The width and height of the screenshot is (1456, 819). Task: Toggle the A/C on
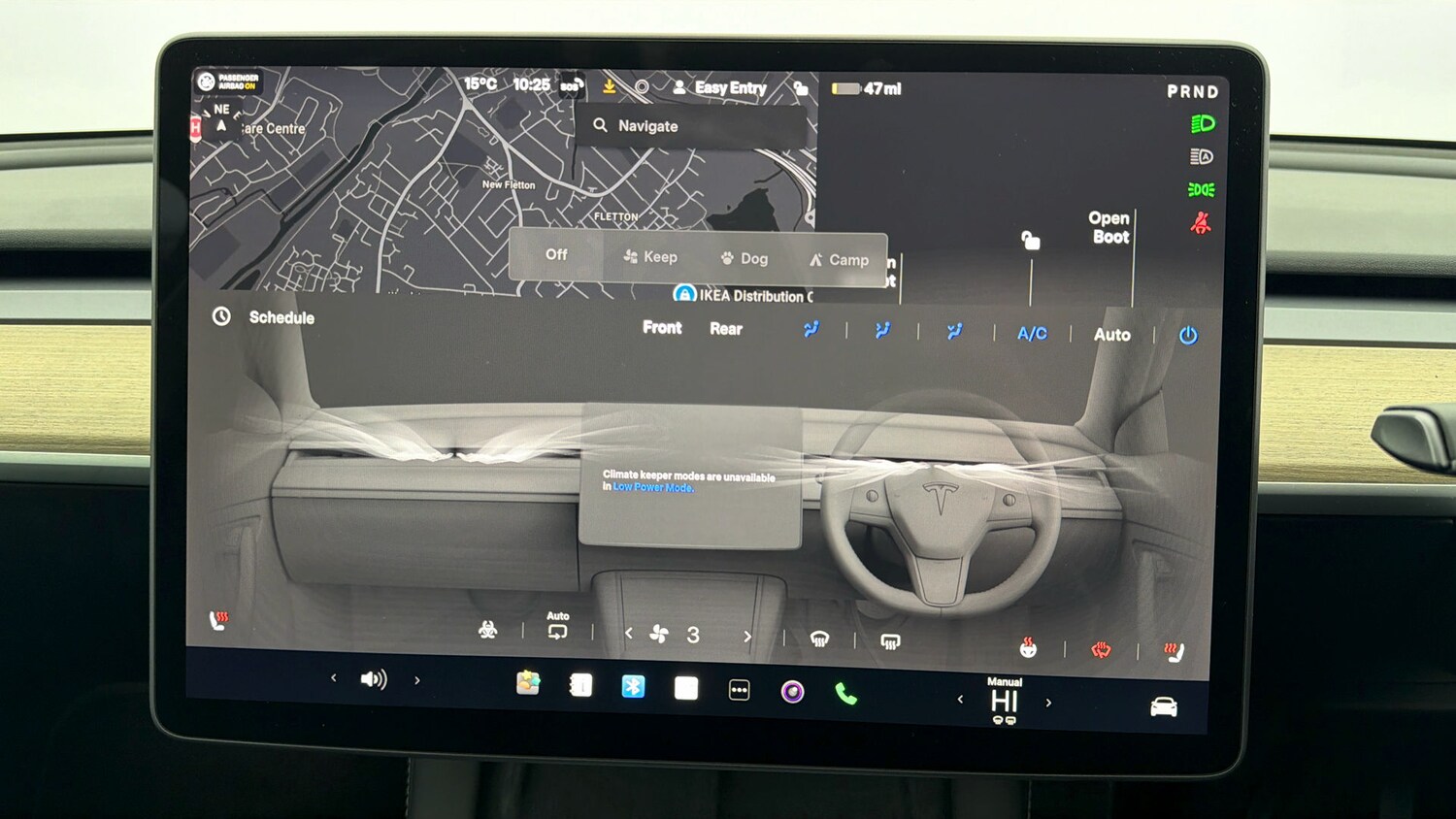click(1031, 333)
